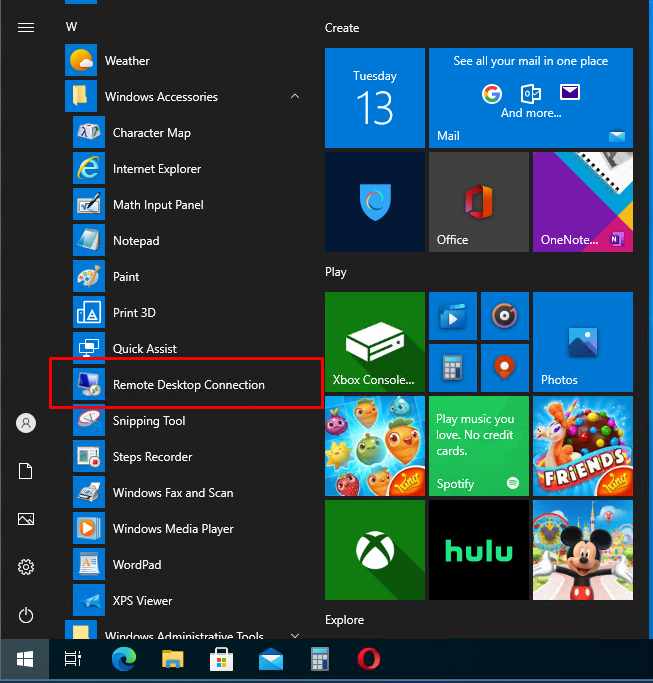
Task: Launch Steps Recorder icon
Action: 89,456
